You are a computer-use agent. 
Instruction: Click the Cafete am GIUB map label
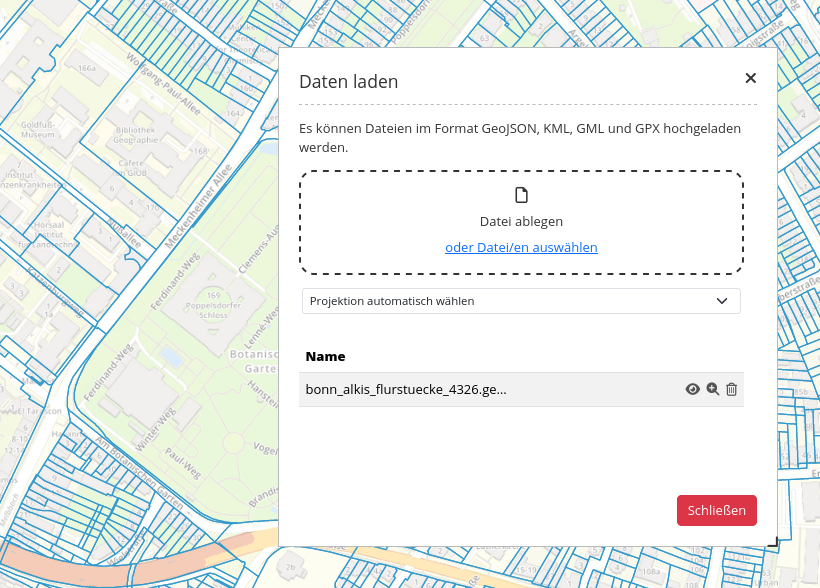tap(134, 167)
